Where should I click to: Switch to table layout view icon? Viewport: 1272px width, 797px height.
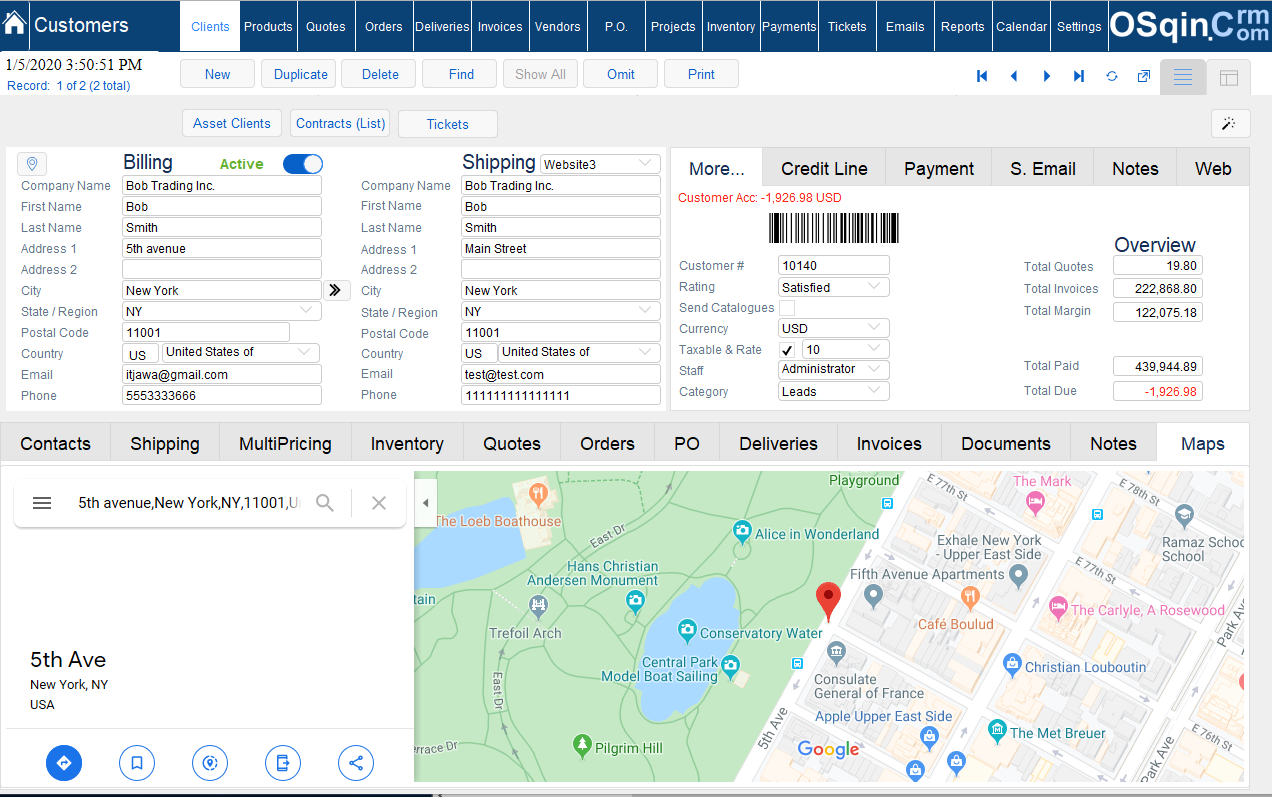click(1229, 77)
